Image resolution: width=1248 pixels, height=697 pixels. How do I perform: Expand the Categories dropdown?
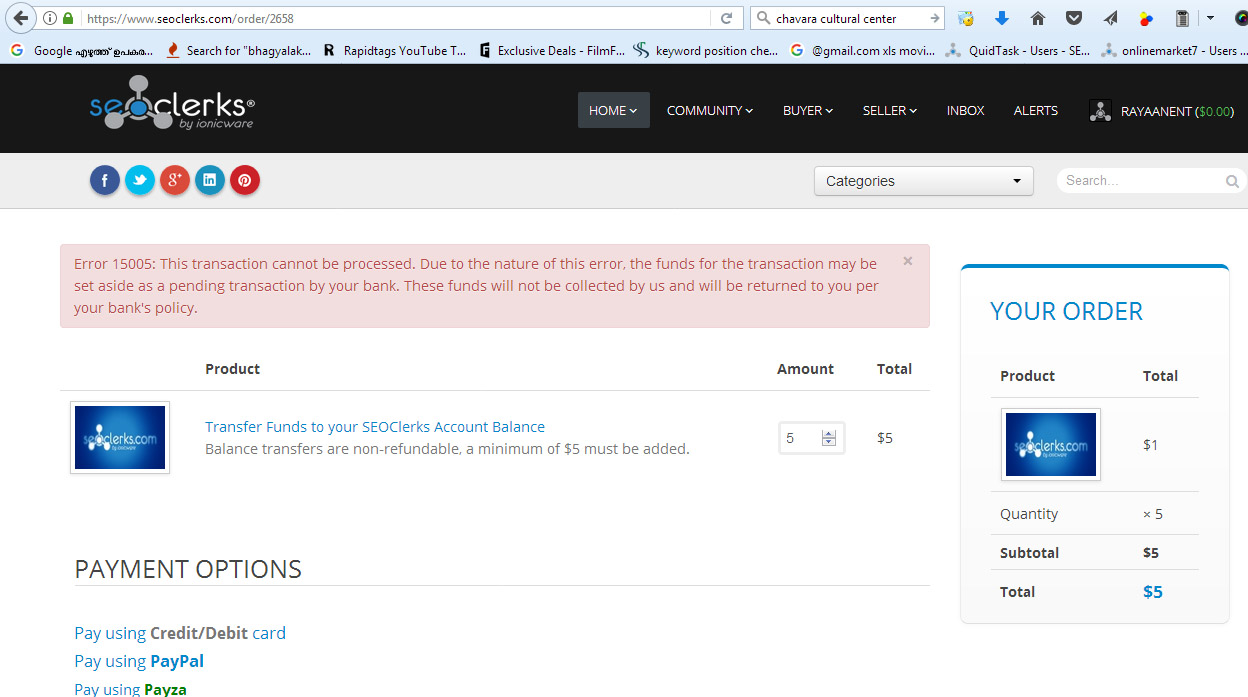tap(923, 181)
